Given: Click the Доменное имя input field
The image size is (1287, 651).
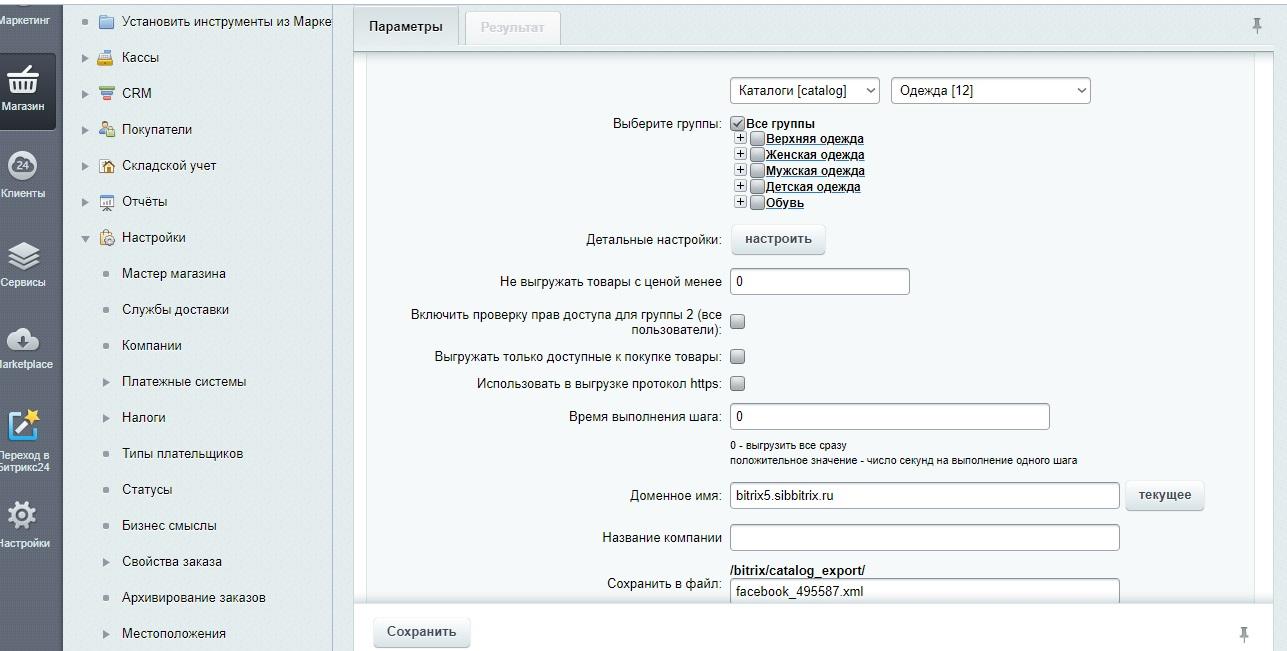Looking at the screenshot, I should (925, 495).
